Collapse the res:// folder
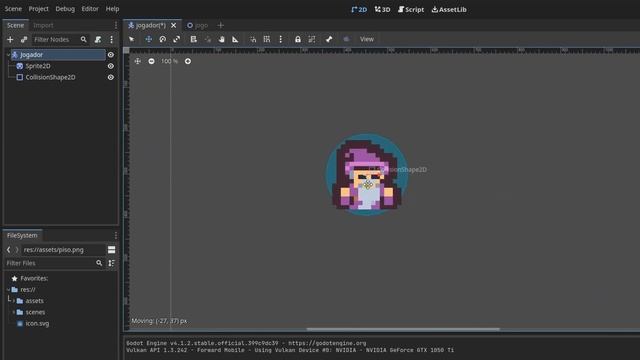 coord(8,289)
